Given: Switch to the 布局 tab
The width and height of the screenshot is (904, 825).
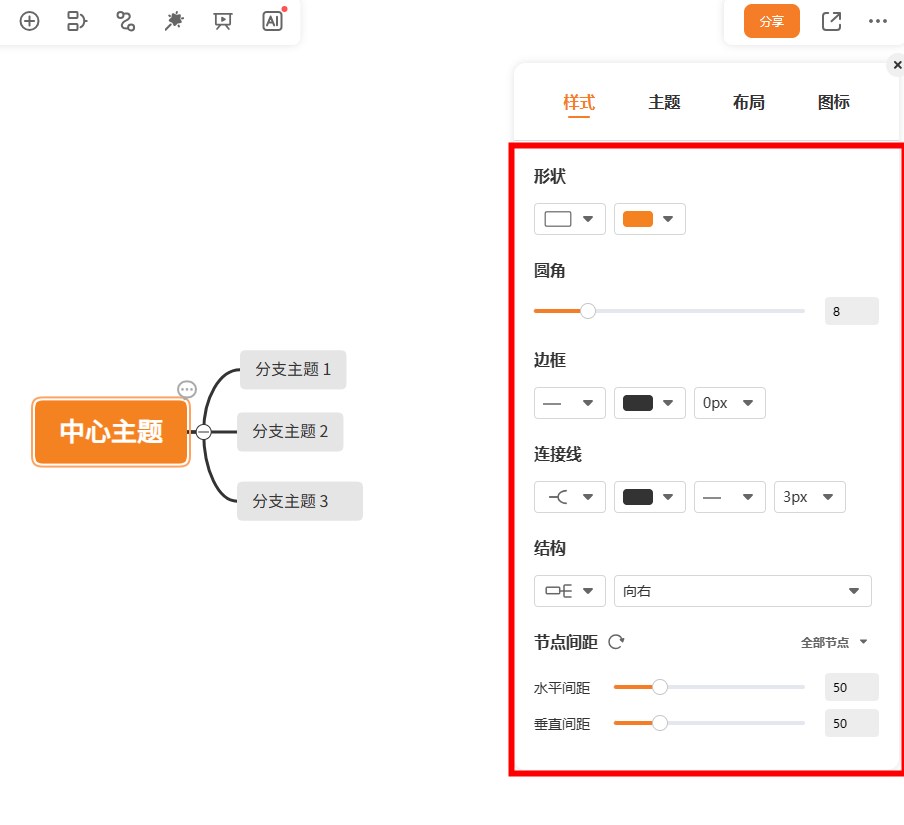Looking at the screenshot, I should pos(748,102).
